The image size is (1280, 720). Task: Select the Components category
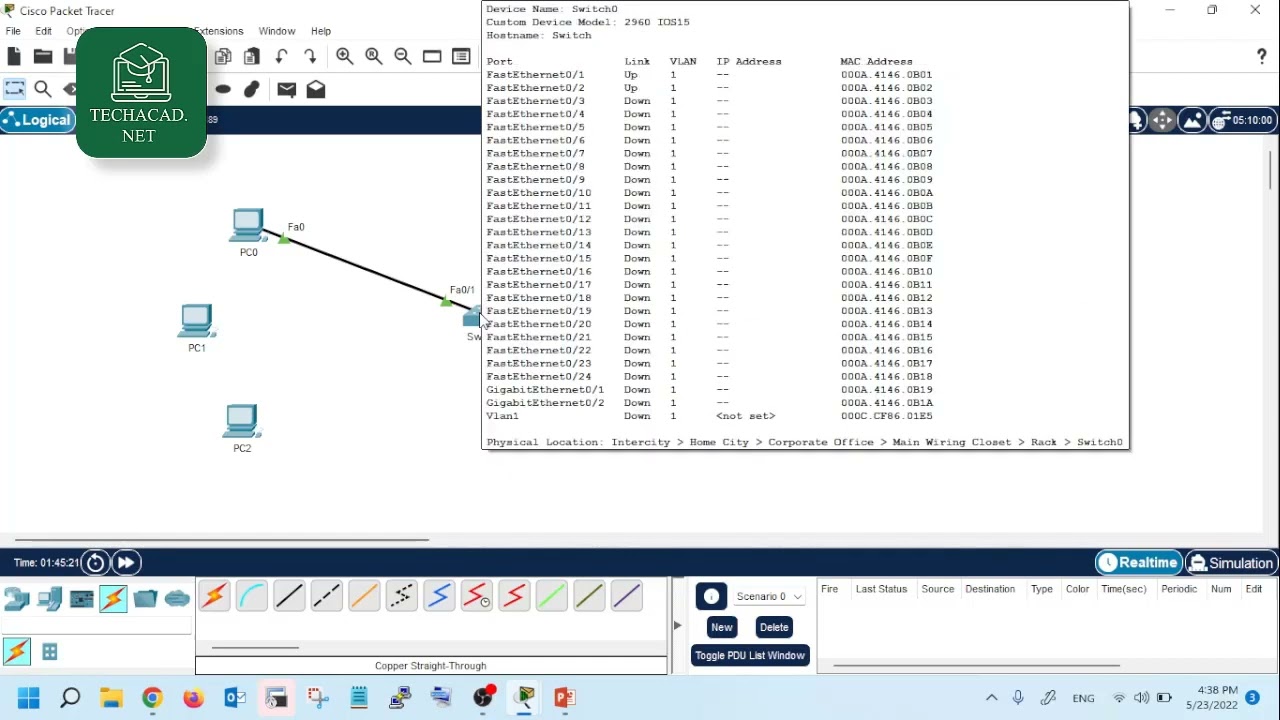tap(82, 599)
